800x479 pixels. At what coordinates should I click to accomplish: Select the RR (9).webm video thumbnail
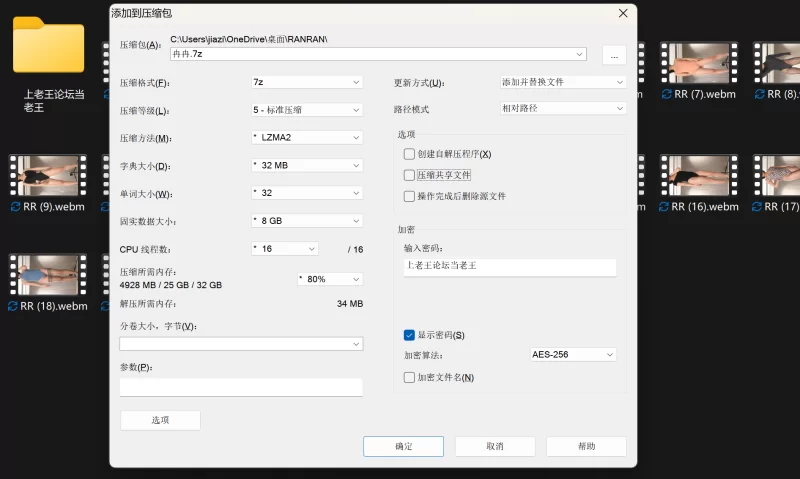tap(48, 175)
